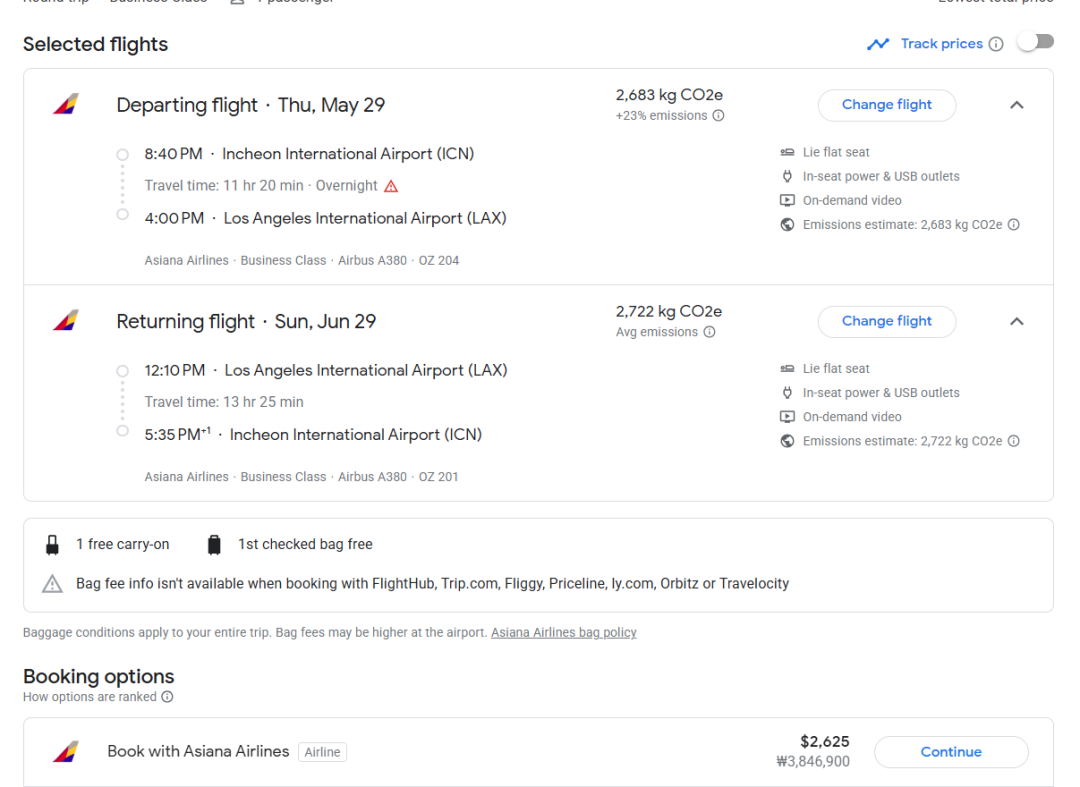Click the Asiana logo on Departing flight
Screen dimensions: 1080x787
tap(66, 105)
